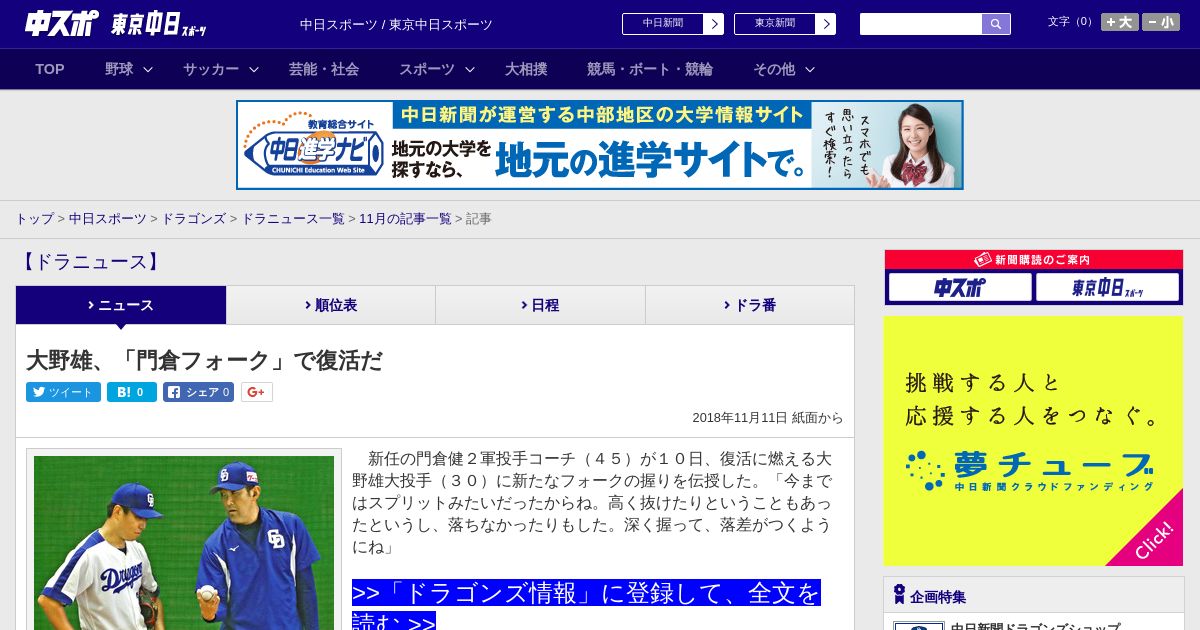Click the 東京中日スポーツ logo in header

pyautogui.click(x=159, y=25)
